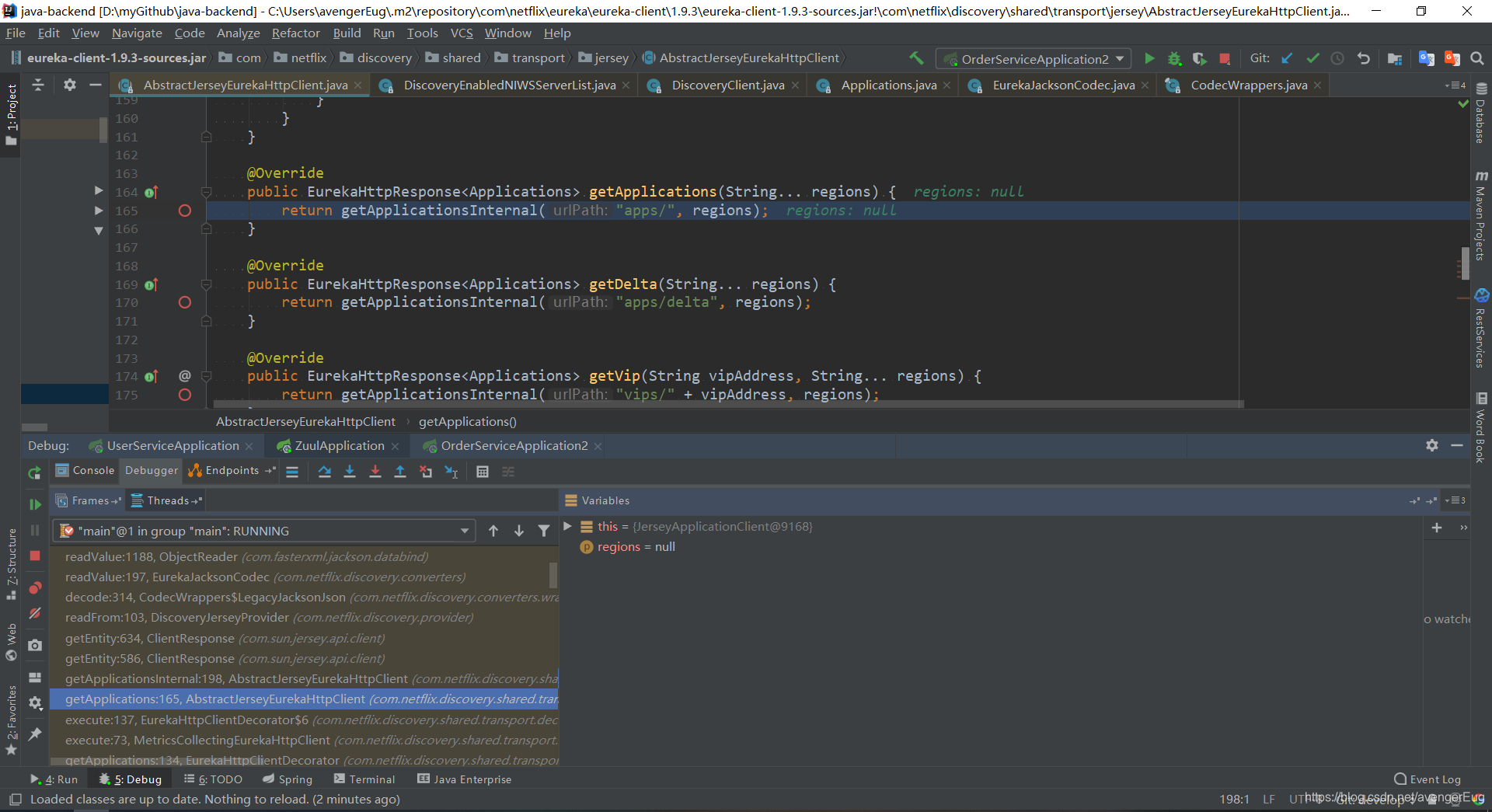Open the Navigate menu
The height and width of the screenshot is (812, 1492).
pyautogui.click(x=137, y=33)
